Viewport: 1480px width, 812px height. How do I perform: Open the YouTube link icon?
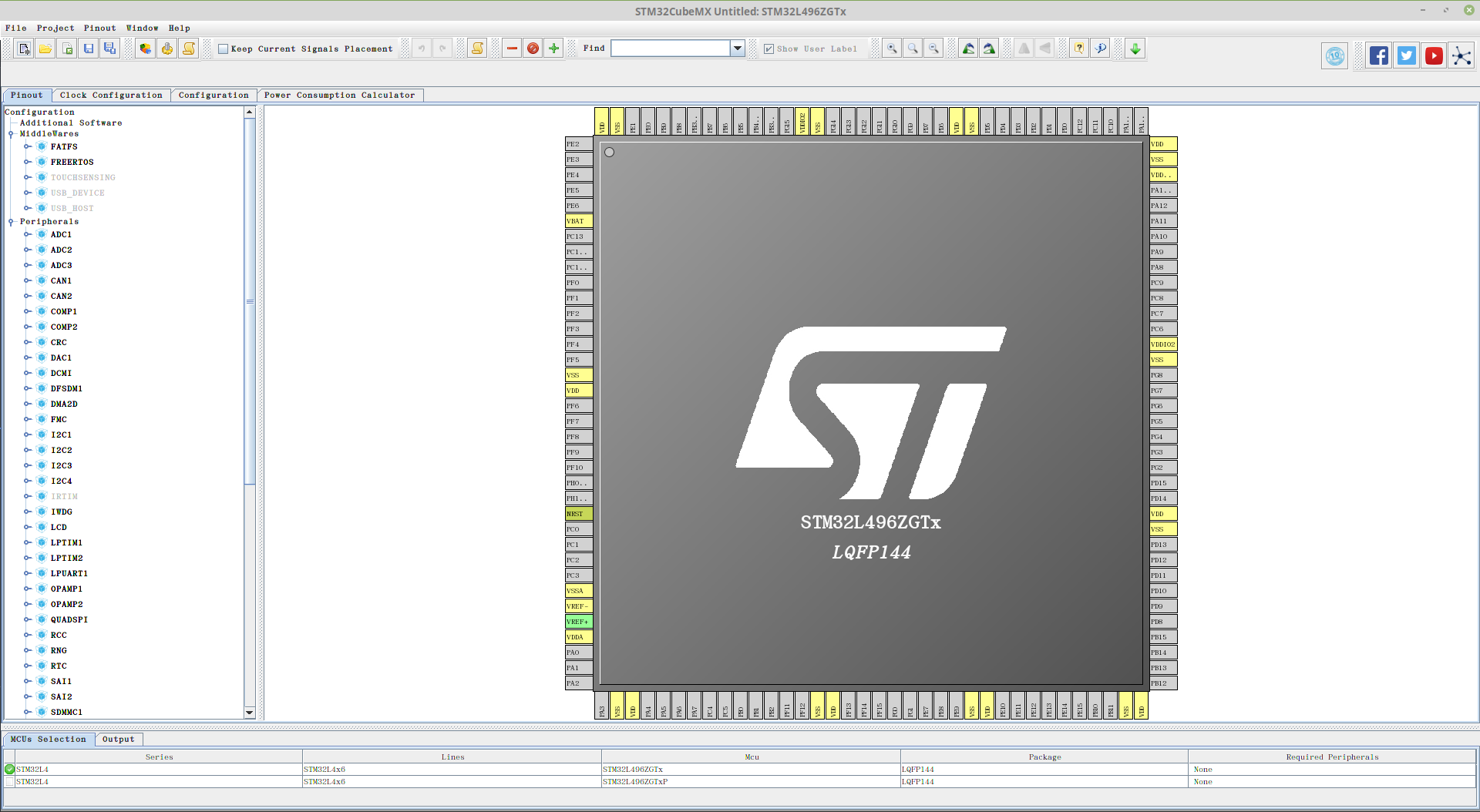(x=1434, y=55)
